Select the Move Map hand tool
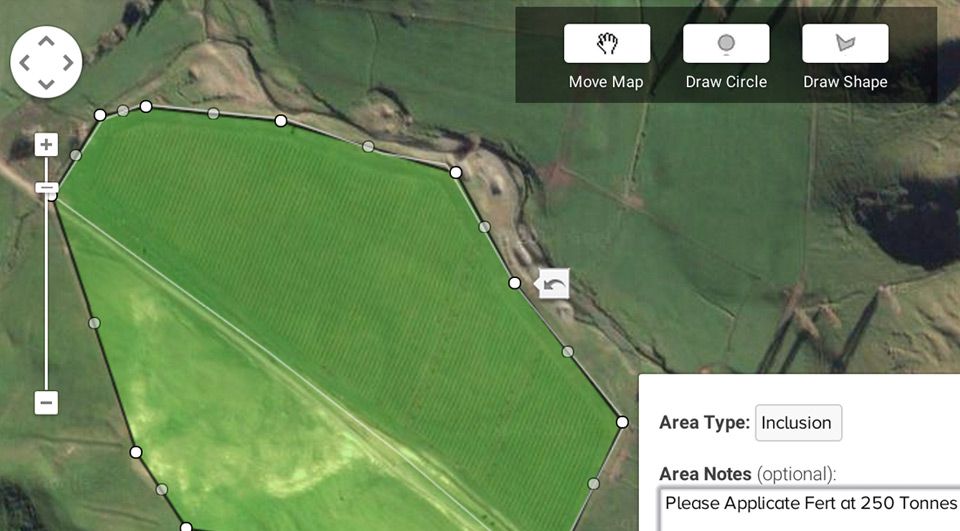960x531 pixels. [607, 43]
